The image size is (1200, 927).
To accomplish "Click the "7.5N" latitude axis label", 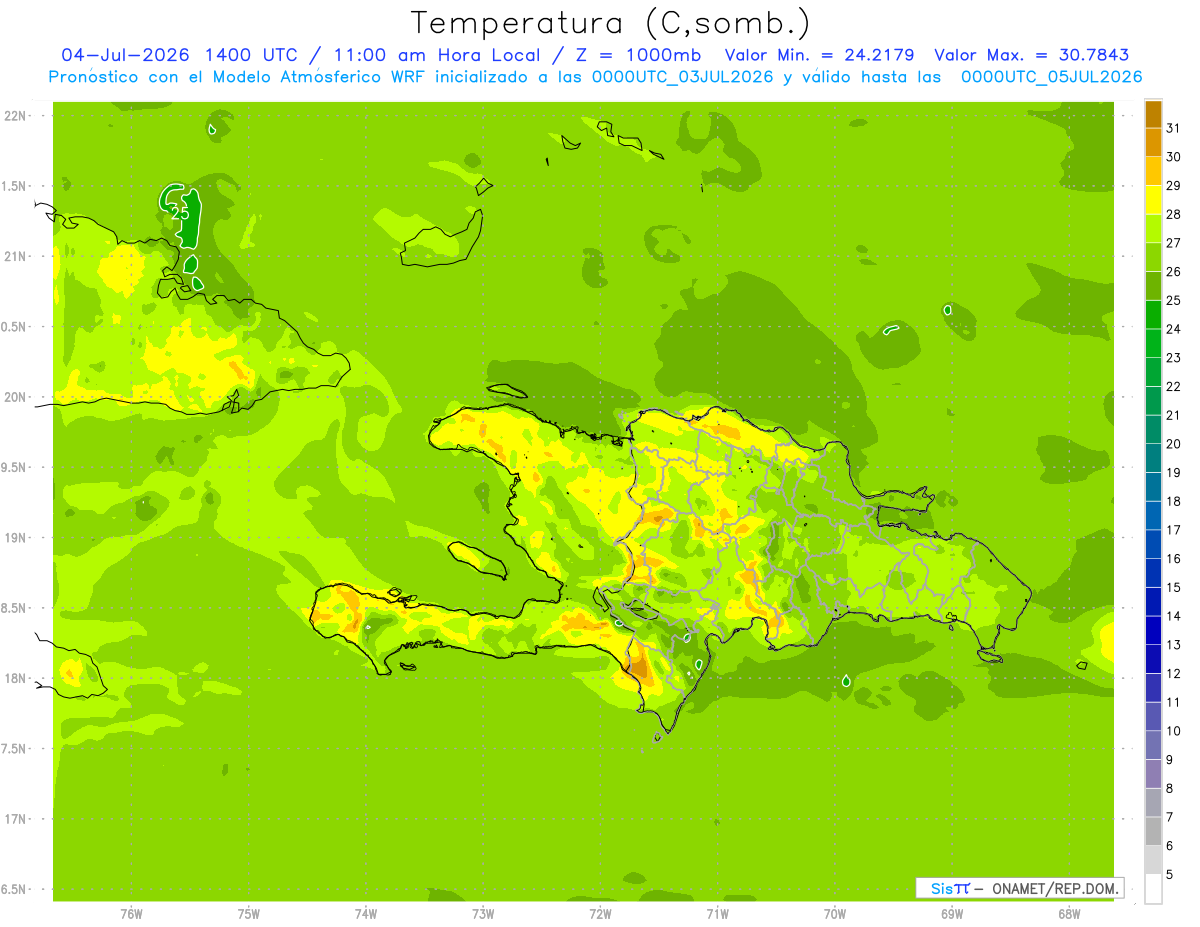I will pos(15,749).
